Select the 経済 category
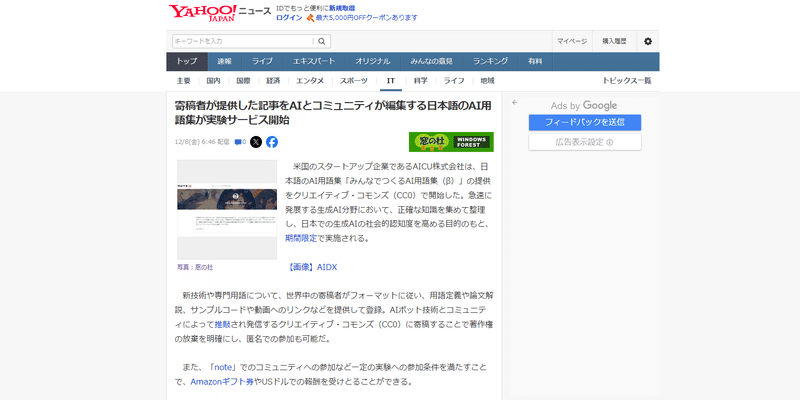 coord(273,81)
